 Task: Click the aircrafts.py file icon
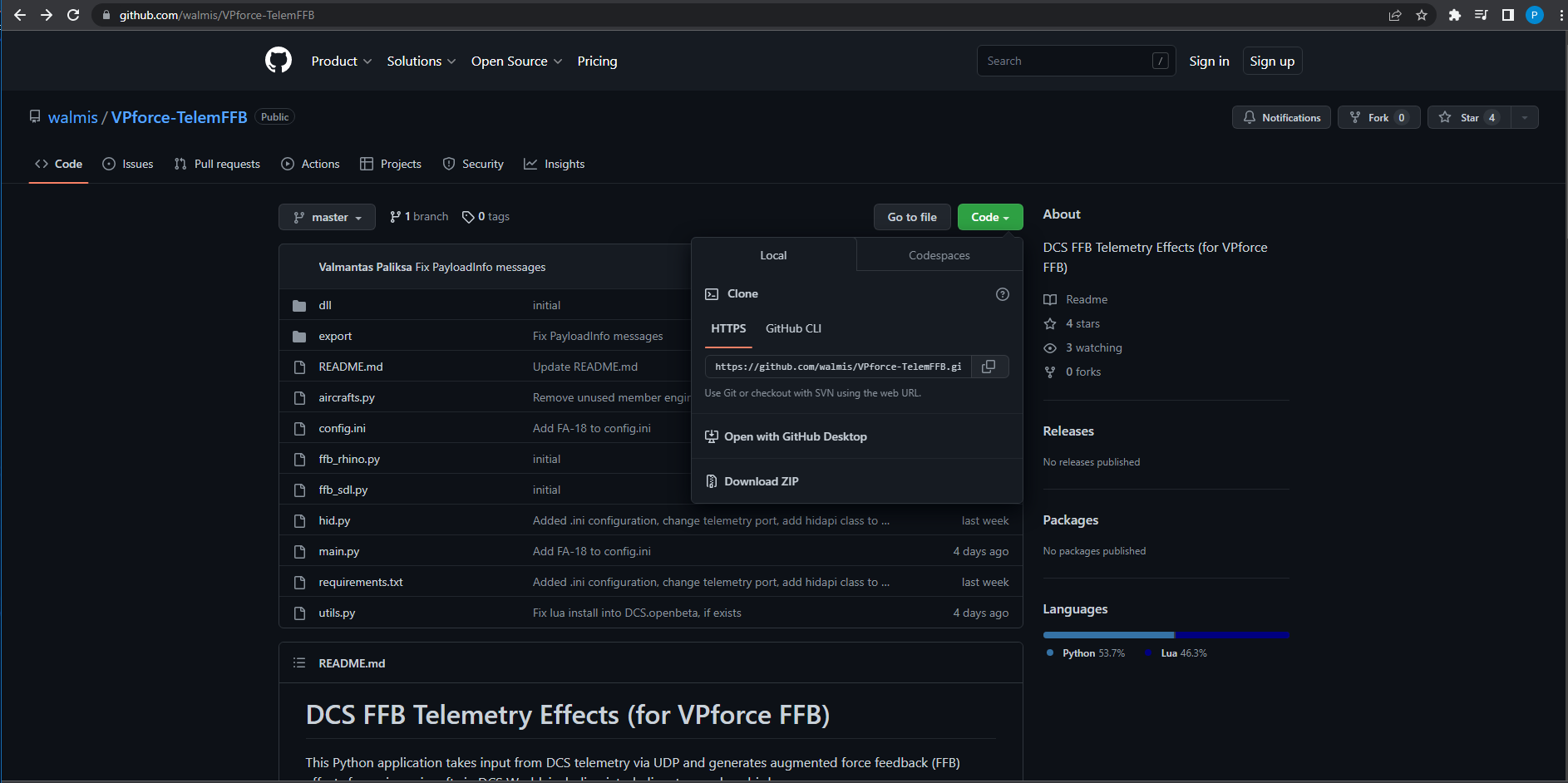click(299, 398)
